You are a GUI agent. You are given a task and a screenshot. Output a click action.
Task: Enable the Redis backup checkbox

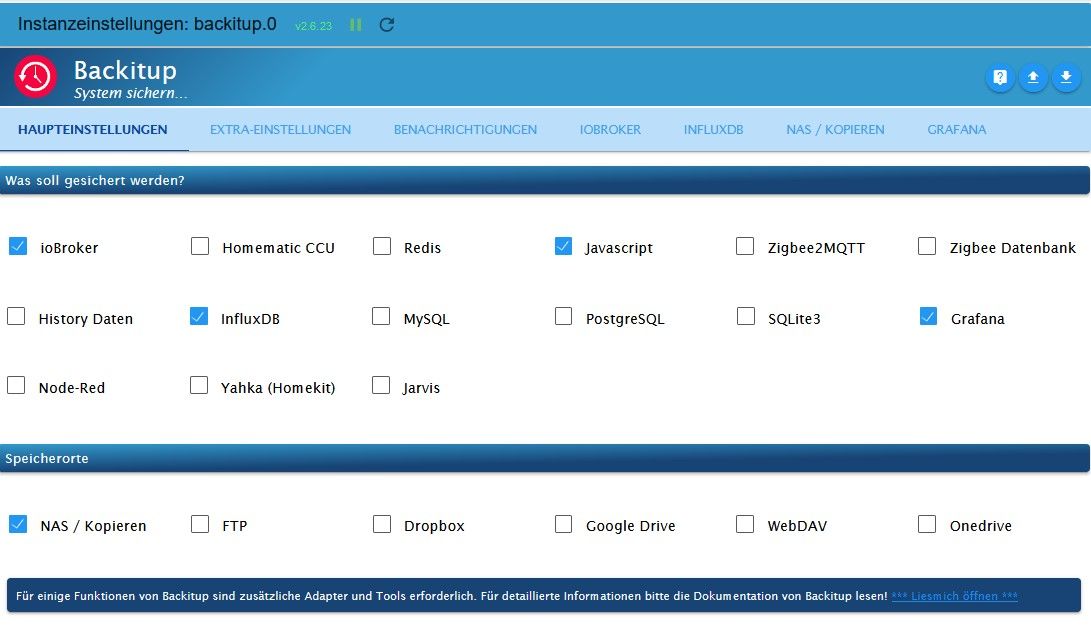(382, 246)
